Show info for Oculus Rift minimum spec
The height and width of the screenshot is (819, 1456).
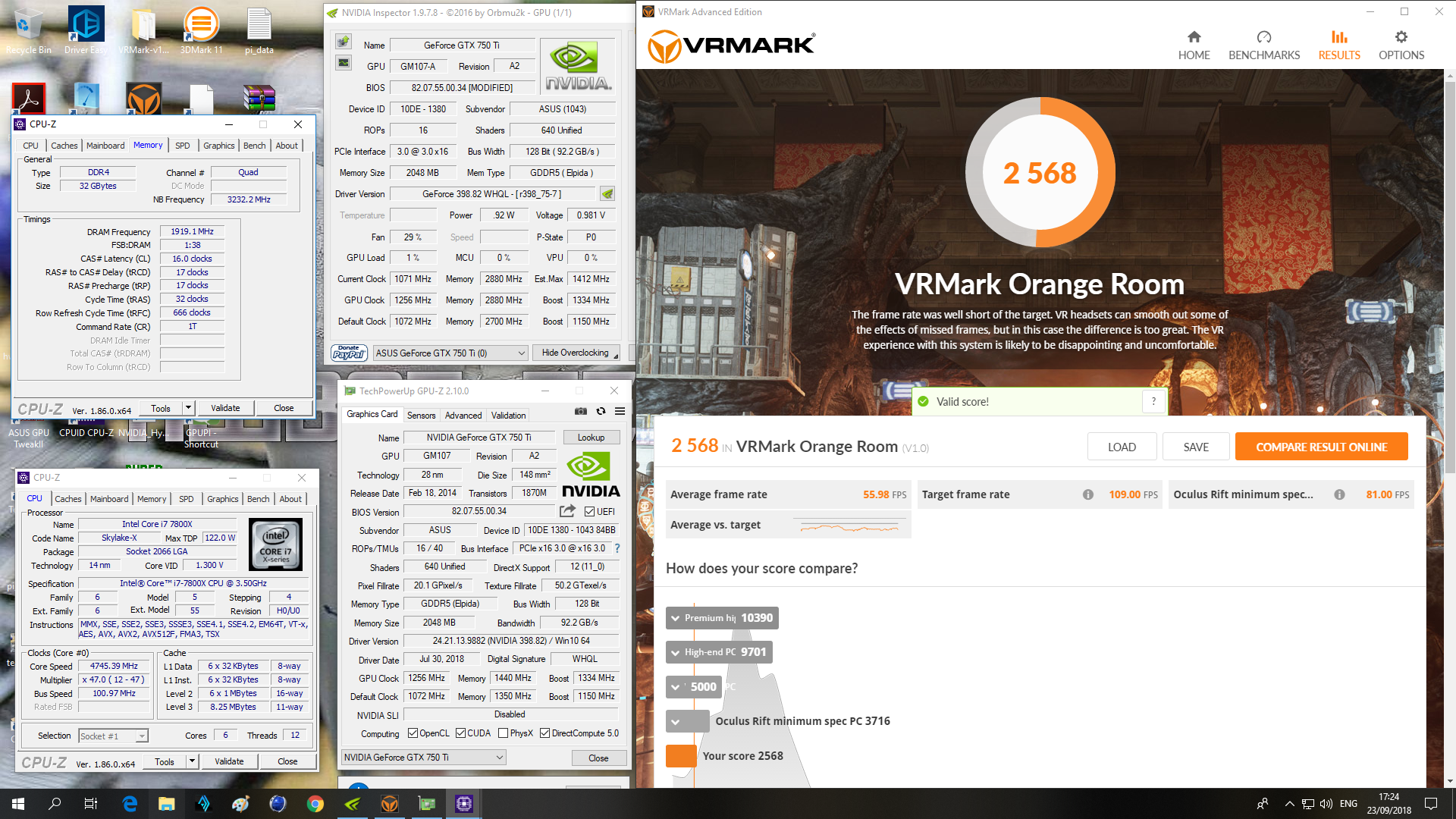[x=1340, y=494]
